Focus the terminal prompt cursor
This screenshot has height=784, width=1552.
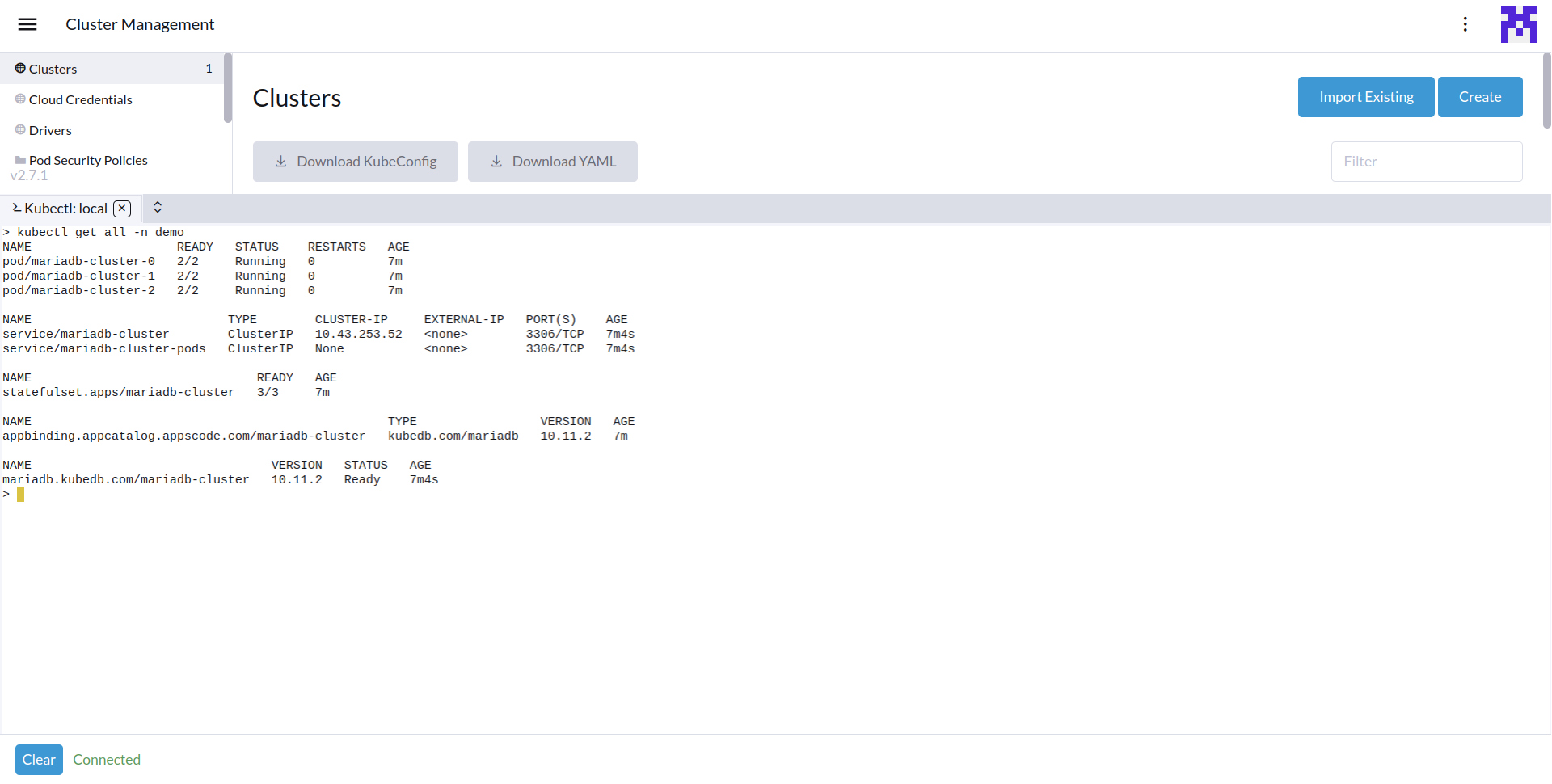pyautogui.click(x=21, y=495)
